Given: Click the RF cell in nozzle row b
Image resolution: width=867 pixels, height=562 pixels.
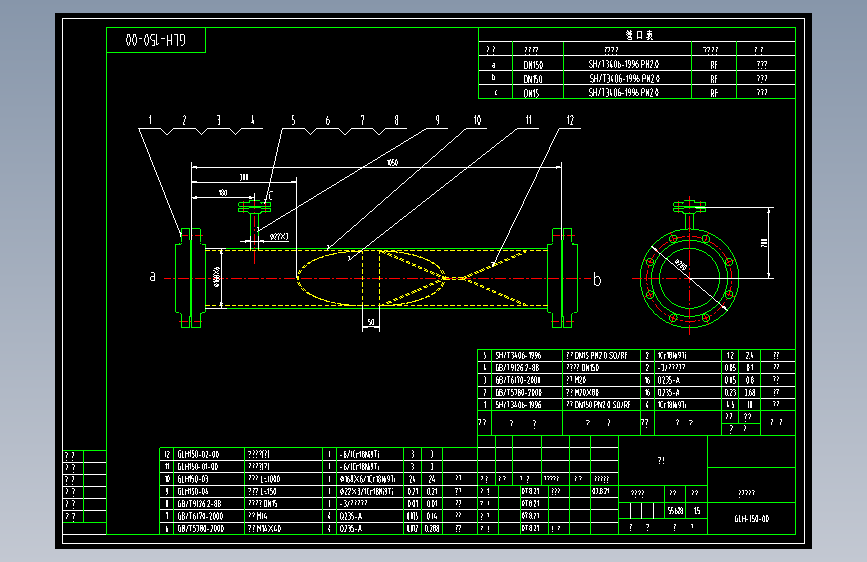Looking at the screenshot, I should tap(714, 79).
